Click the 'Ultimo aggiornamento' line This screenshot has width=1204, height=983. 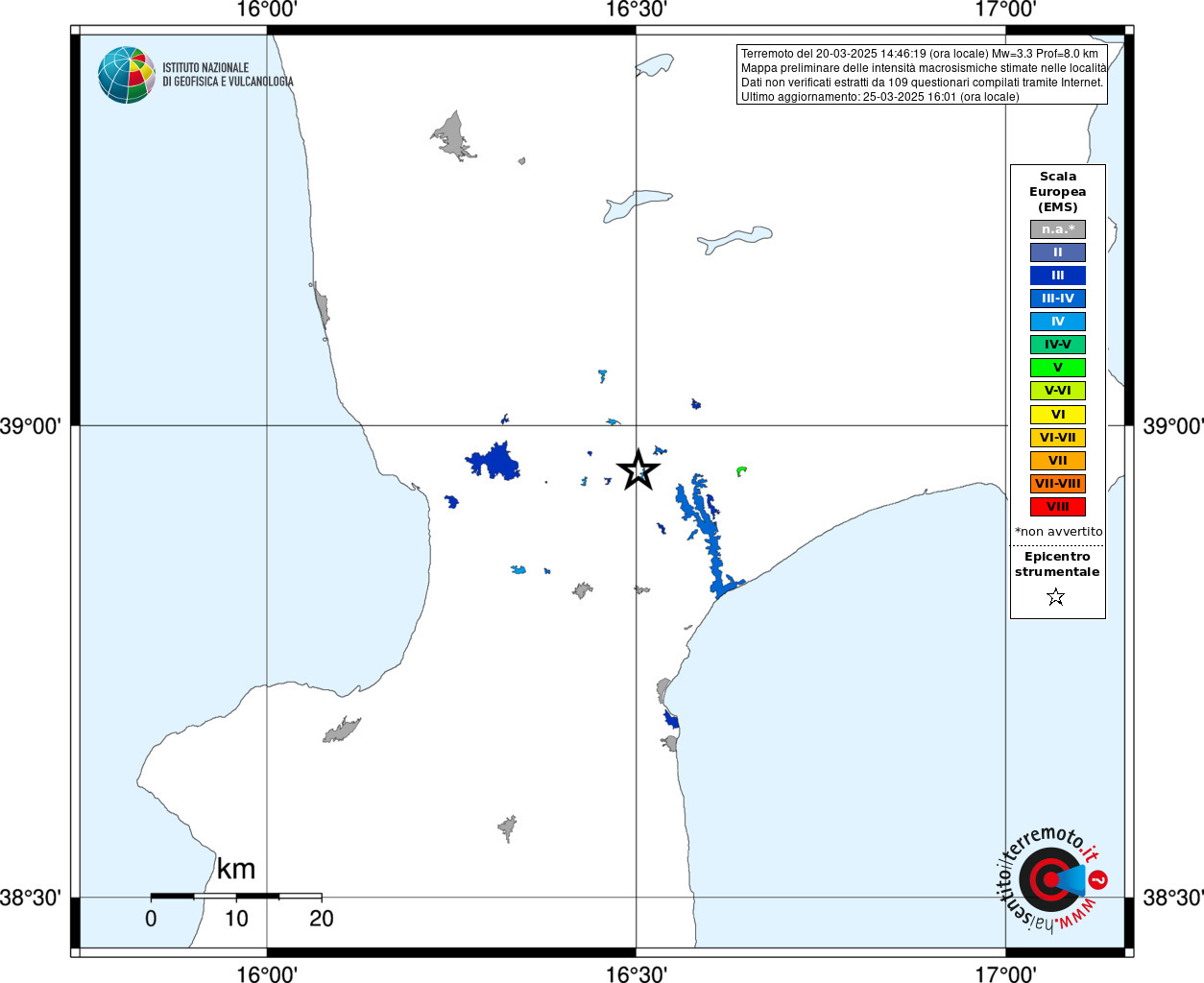(x=880, y=97)
